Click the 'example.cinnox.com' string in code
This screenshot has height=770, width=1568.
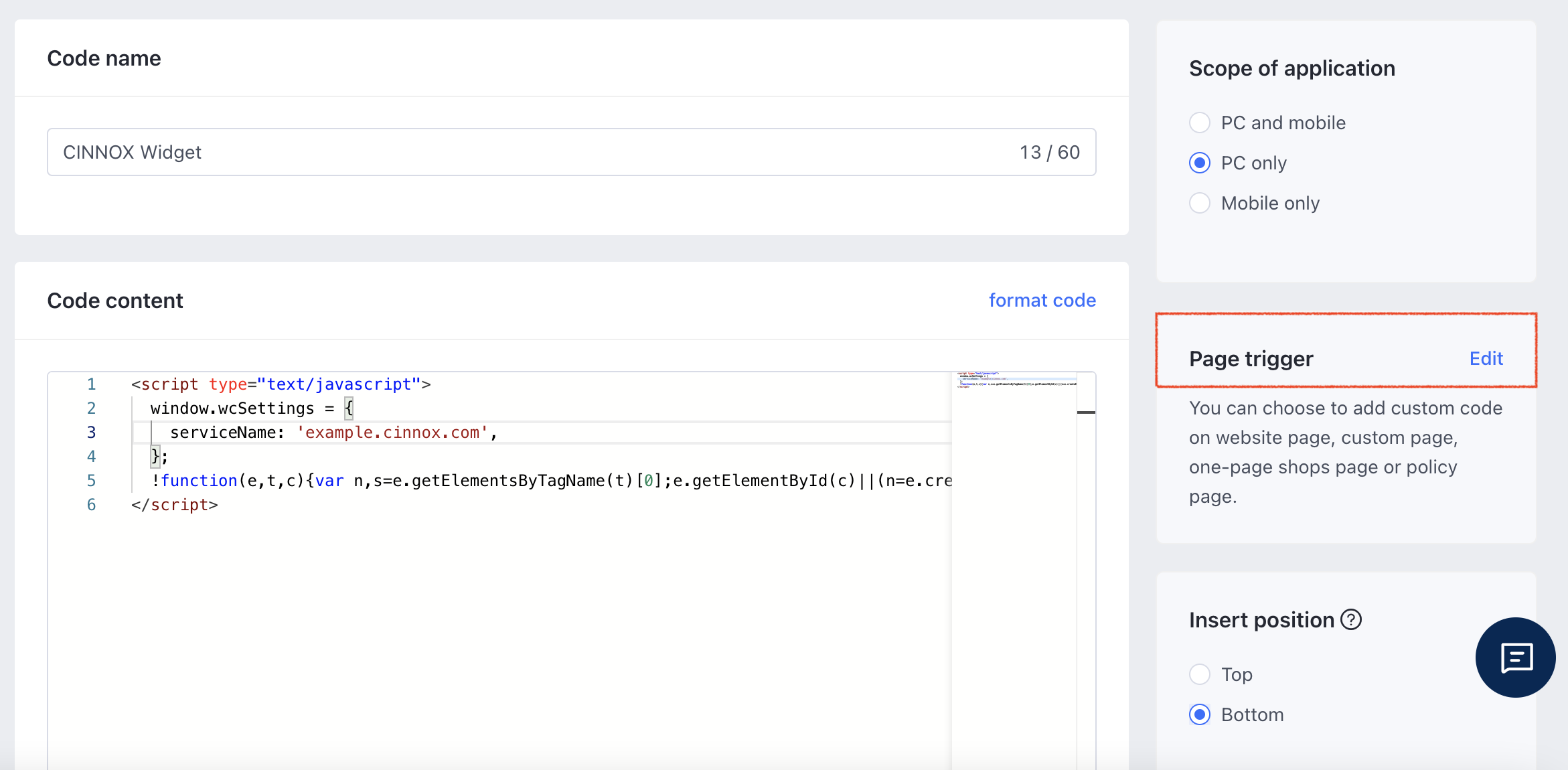click(x=392, y=433)
